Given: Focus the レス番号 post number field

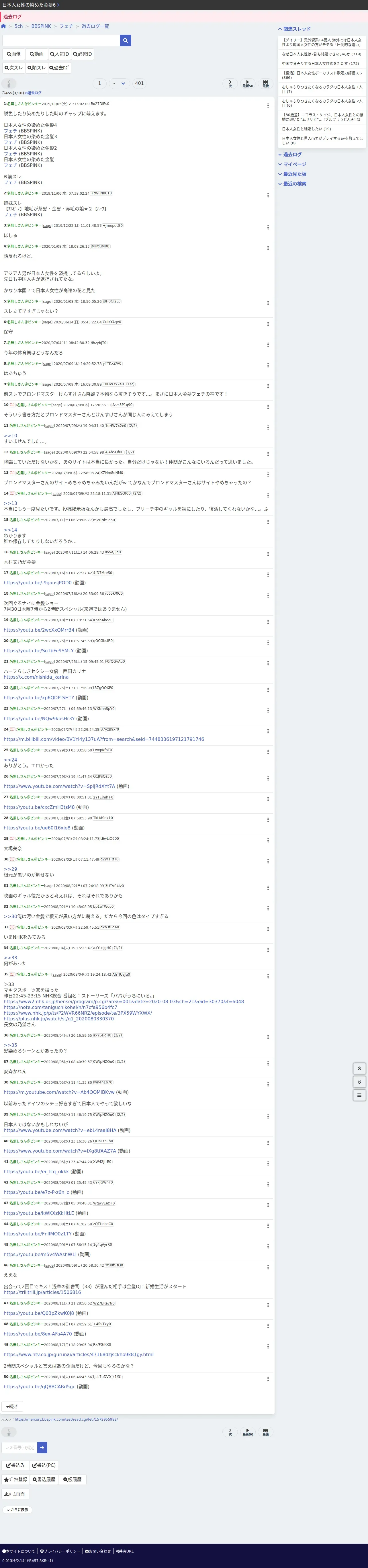Looking at the screenshot, I should pyautogui.click(x=19, y=1448).
